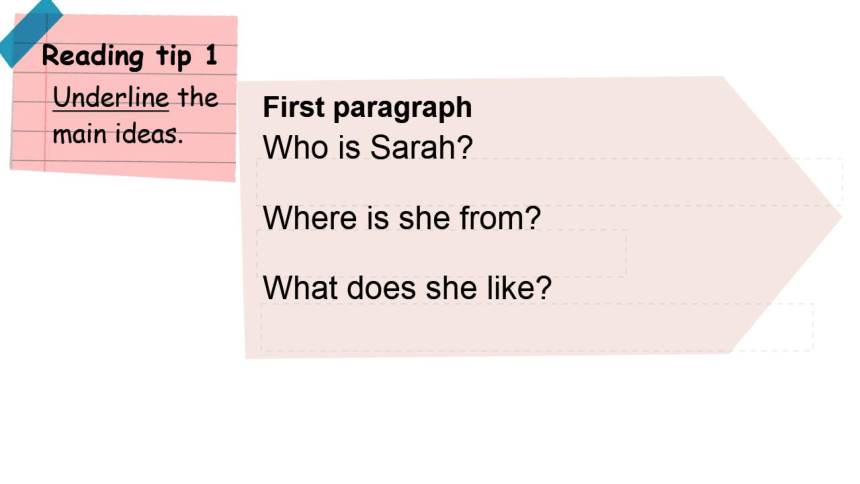Select the word "paragraph" in the heading
Screen dimensions: 860x484
click(x=402, y=108)
